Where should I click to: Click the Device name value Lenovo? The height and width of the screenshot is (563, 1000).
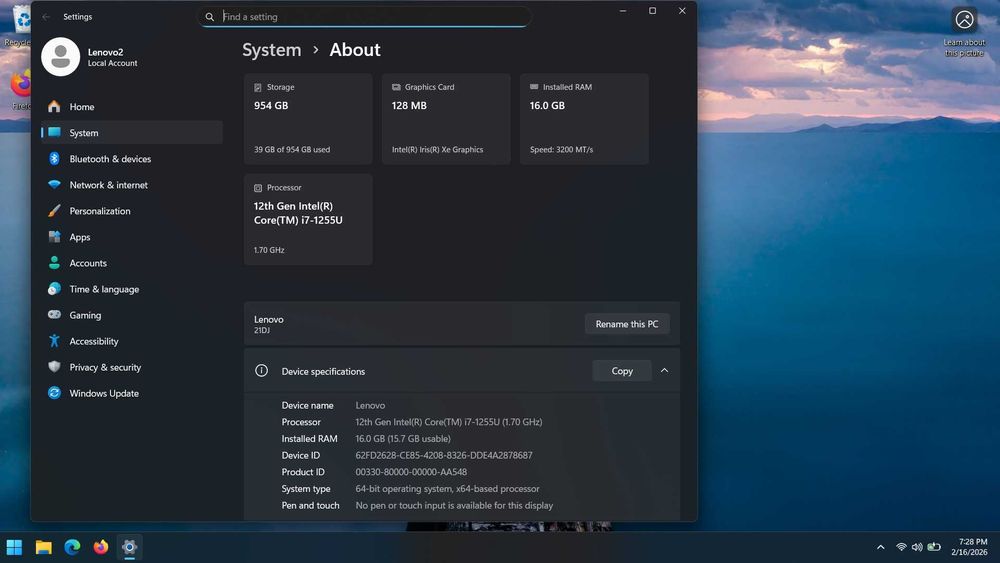pos(370,406)
